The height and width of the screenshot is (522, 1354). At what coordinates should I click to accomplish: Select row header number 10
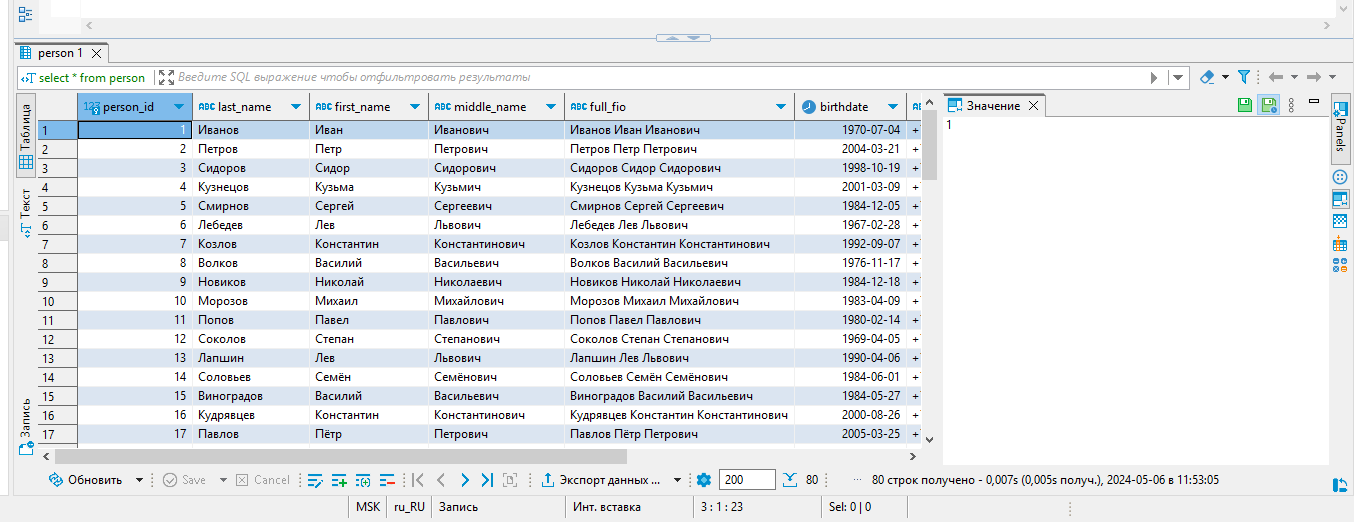pos(58,301)
